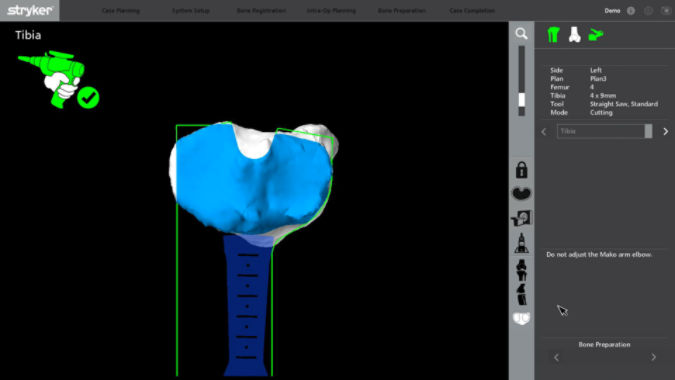This screenshot has width=675, height=380.
Task: Select the lateral knee joint view icon
Action: [x=521, y=295]
